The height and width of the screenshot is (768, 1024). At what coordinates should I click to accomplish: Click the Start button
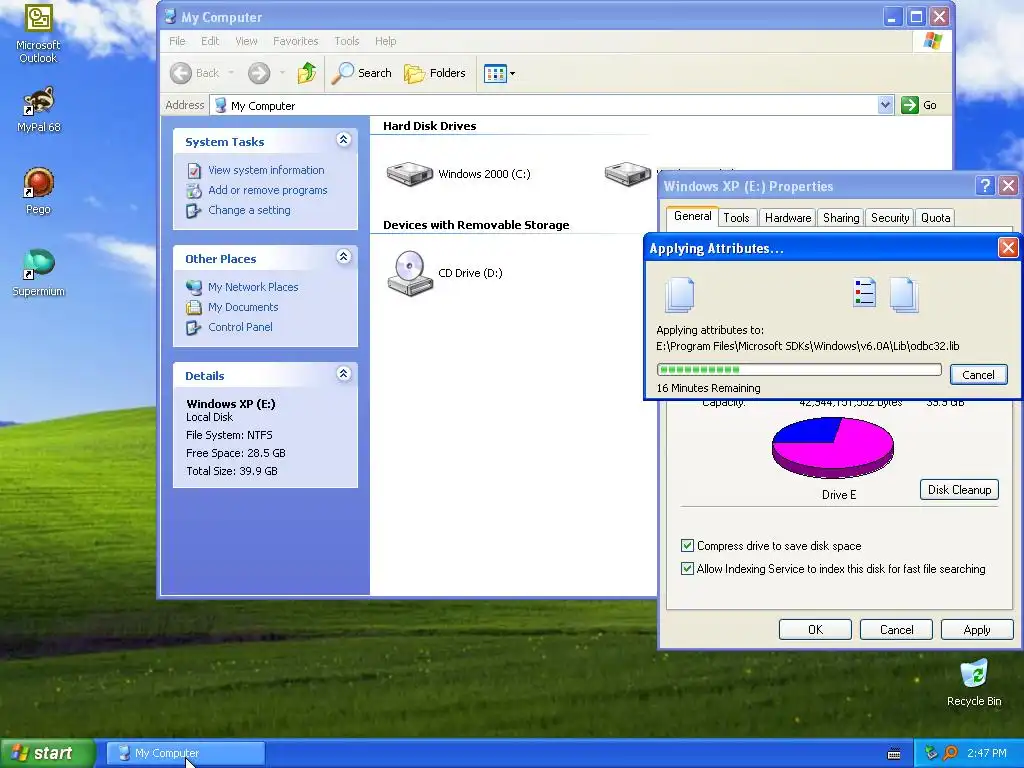[47, 753]
